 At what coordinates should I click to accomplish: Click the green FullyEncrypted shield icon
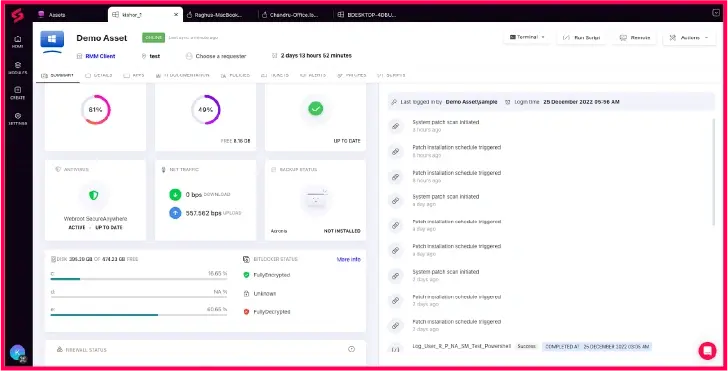[247, 275]
